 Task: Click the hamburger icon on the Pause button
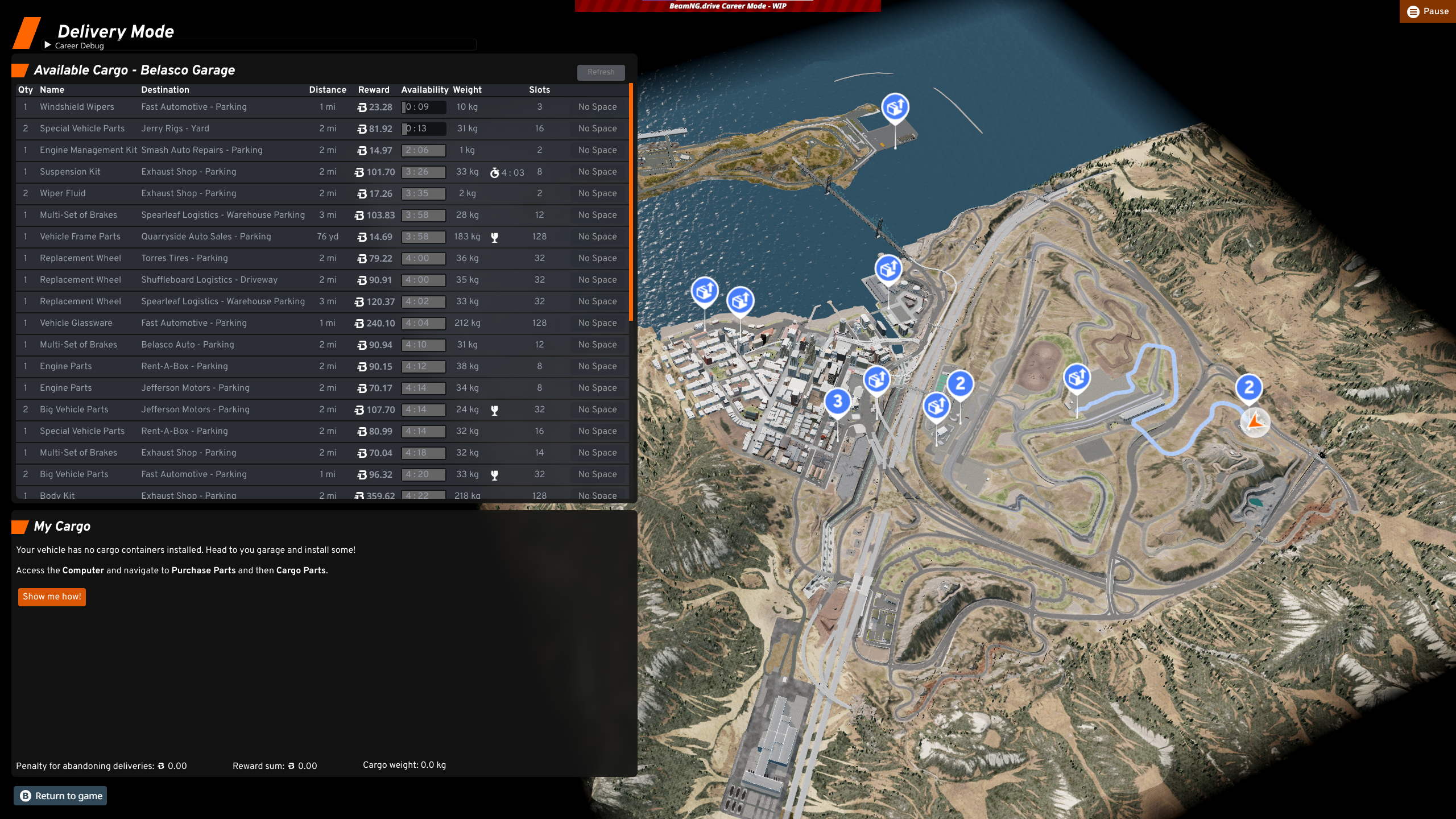point(1413,11)
